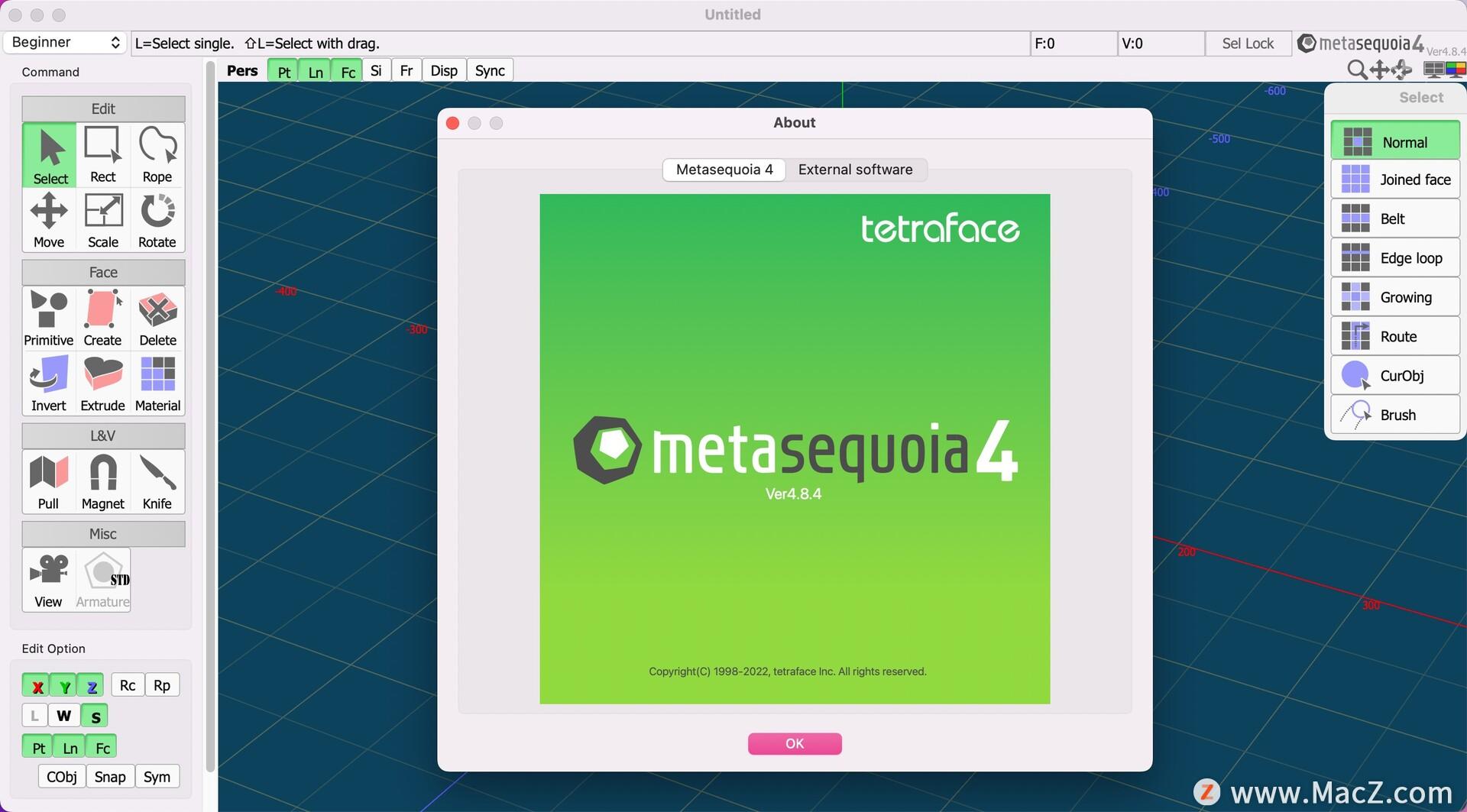Toggle the Y axis edit option
The width and height of the screenshot is (1467, 812).
[x=64, y=686]
